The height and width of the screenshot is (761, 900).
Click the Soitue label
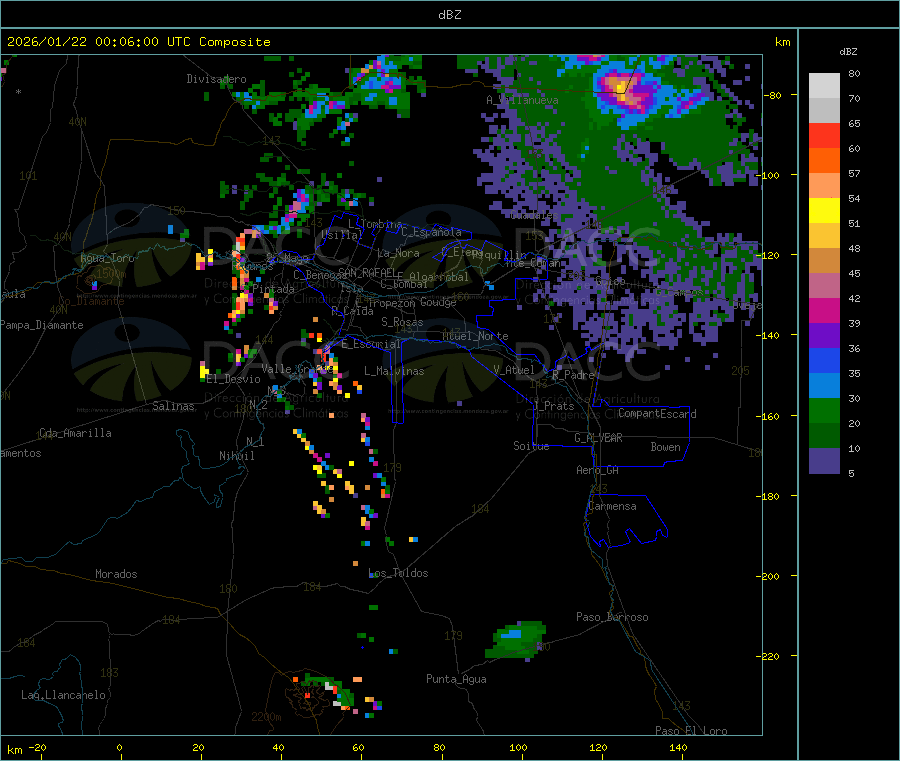(531, 446)
